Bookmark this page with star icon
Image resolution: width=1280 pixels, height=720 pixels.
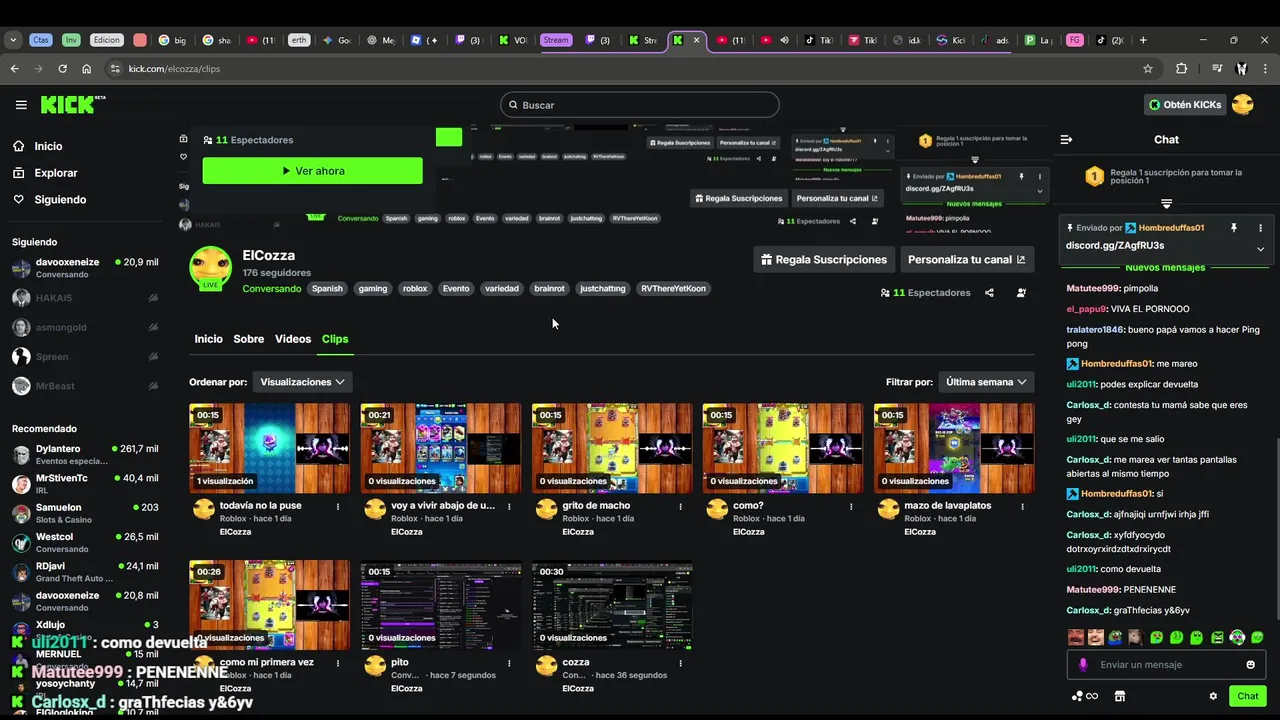[1148, 69]
